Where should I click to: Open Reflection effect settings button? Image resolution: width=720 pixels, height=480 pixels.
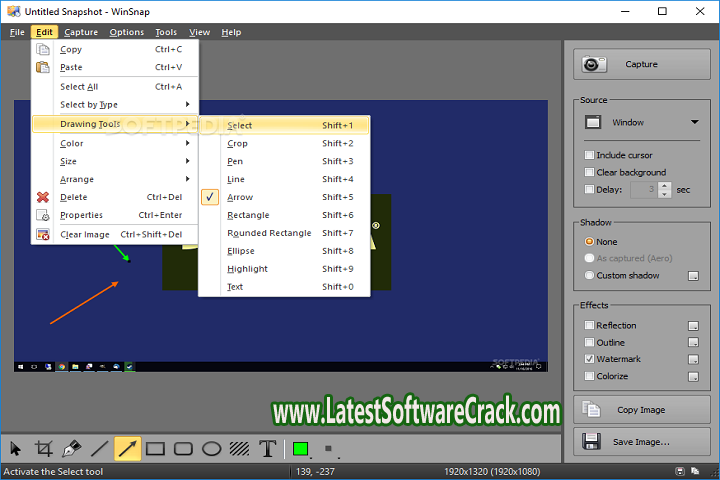692,325
